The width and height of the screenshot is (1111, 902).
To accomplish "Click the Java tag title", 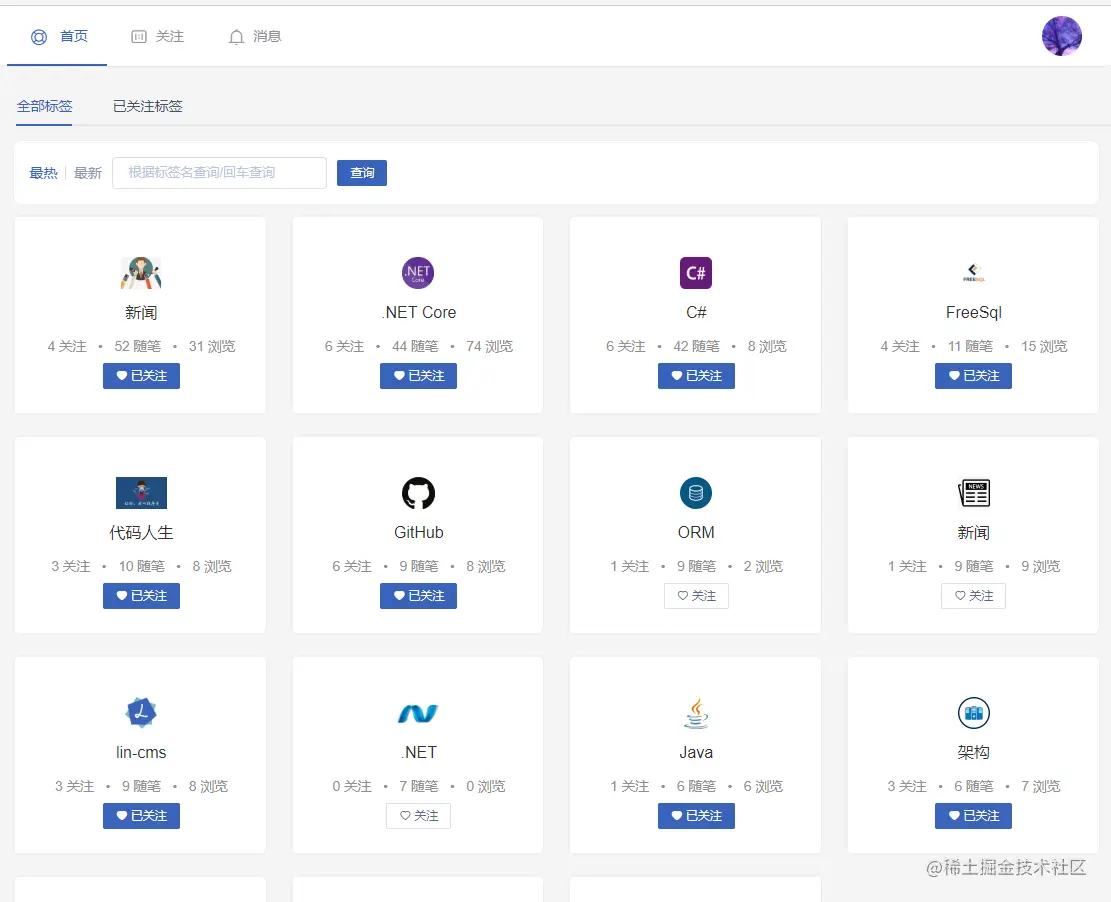I will coord(696,752).
